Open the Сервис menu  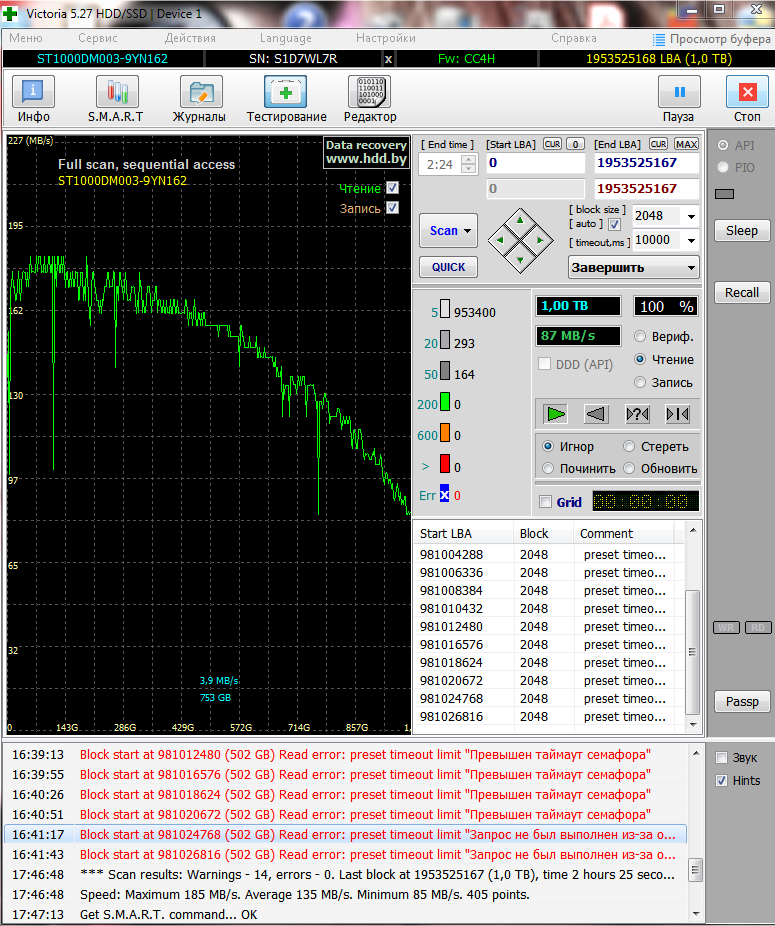97,38
